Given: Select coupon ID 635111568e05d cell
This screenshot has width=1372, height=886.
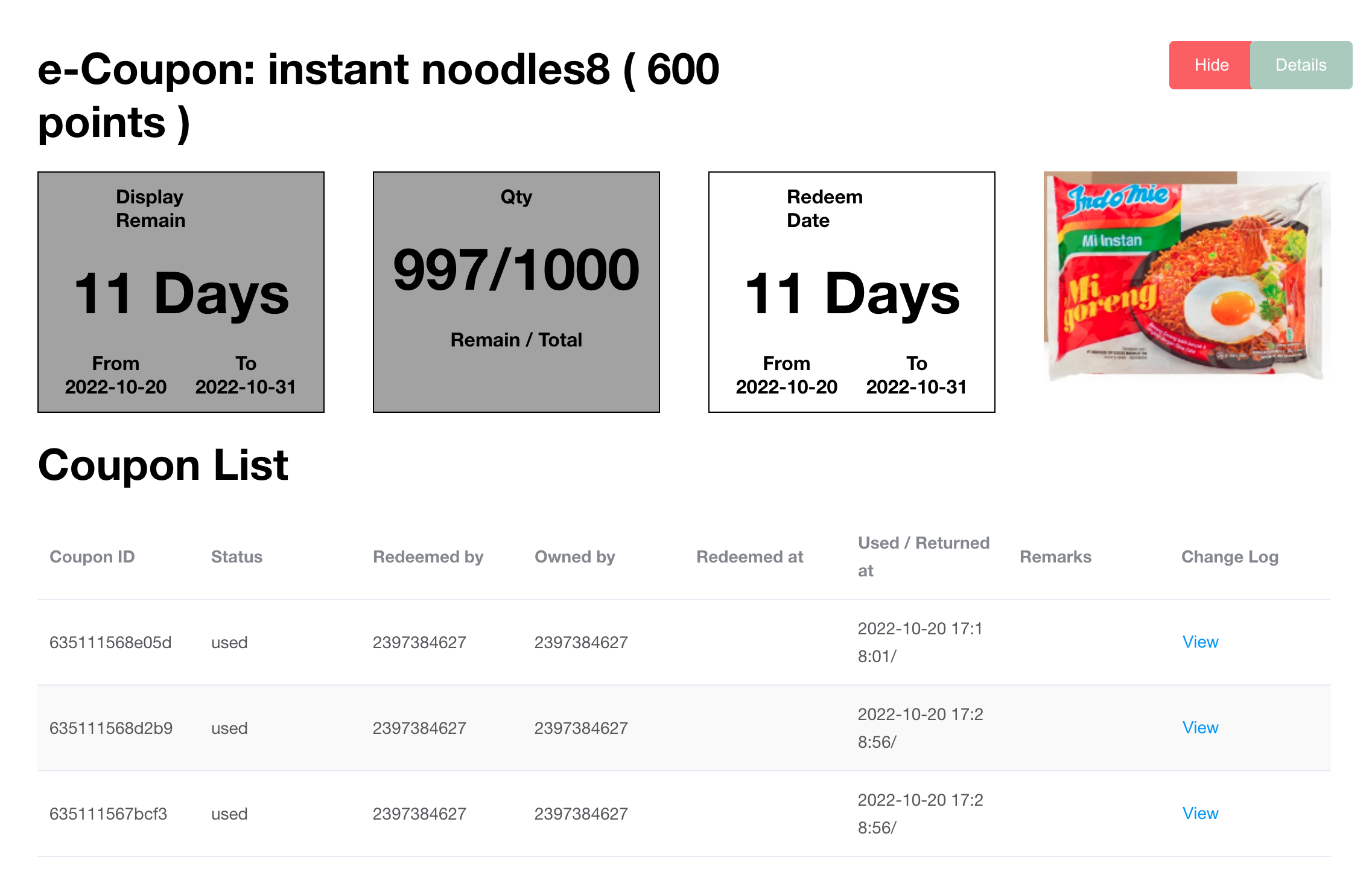Looking at the screenshot, I should coord(110,642).
